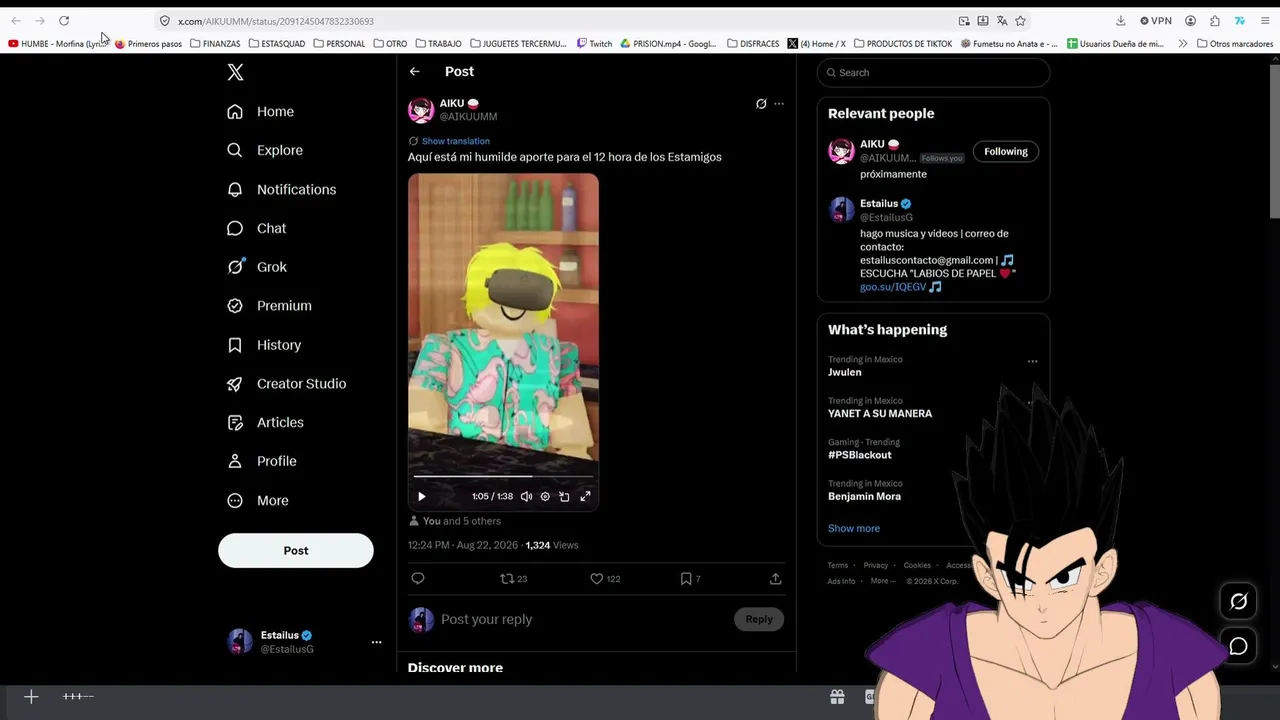This screenshot has width=1280, height=720.
Task: Go back with the Post header arrow
Action: [414, 72]
